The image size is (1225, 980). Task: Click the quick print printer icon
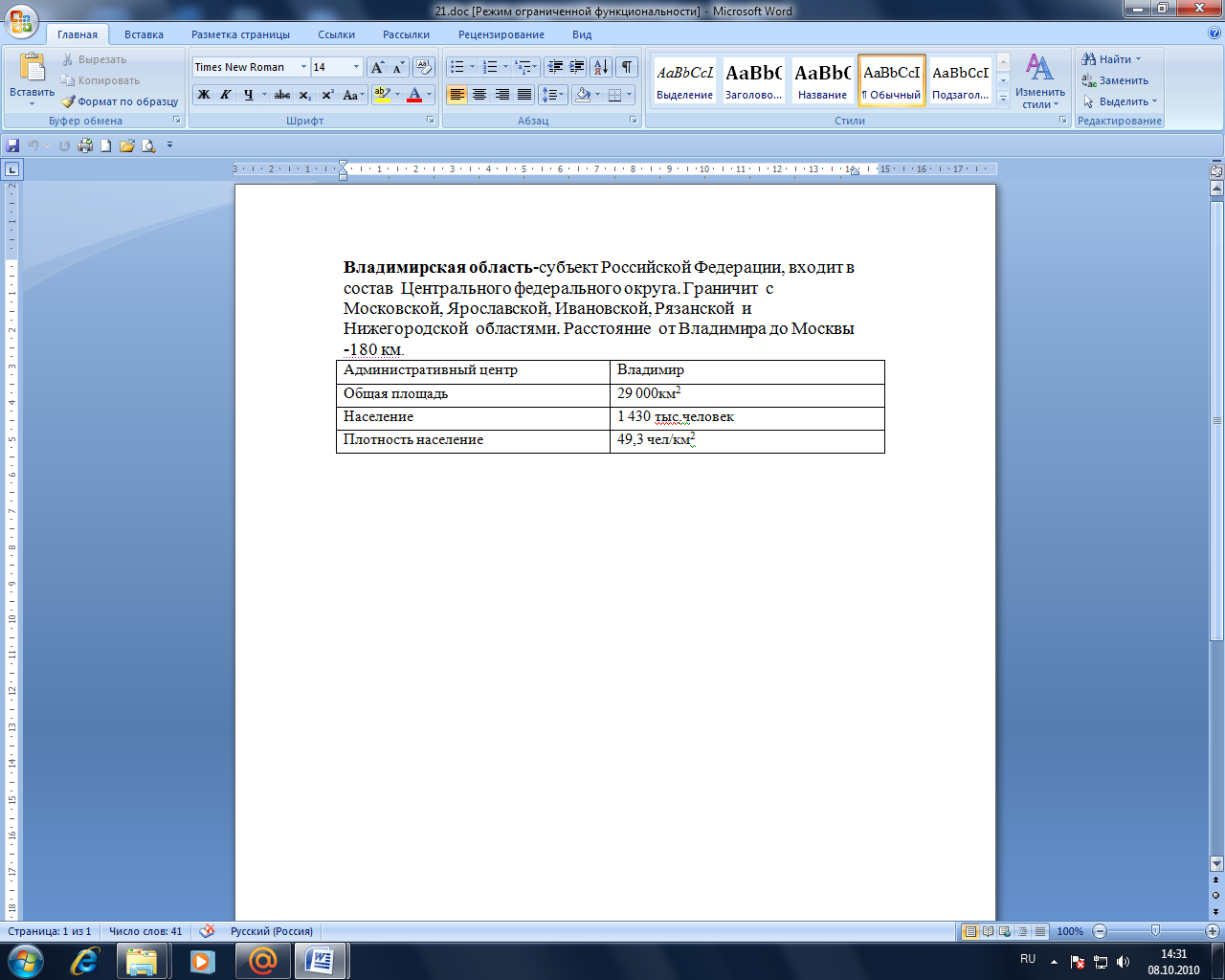coord(85,145)
